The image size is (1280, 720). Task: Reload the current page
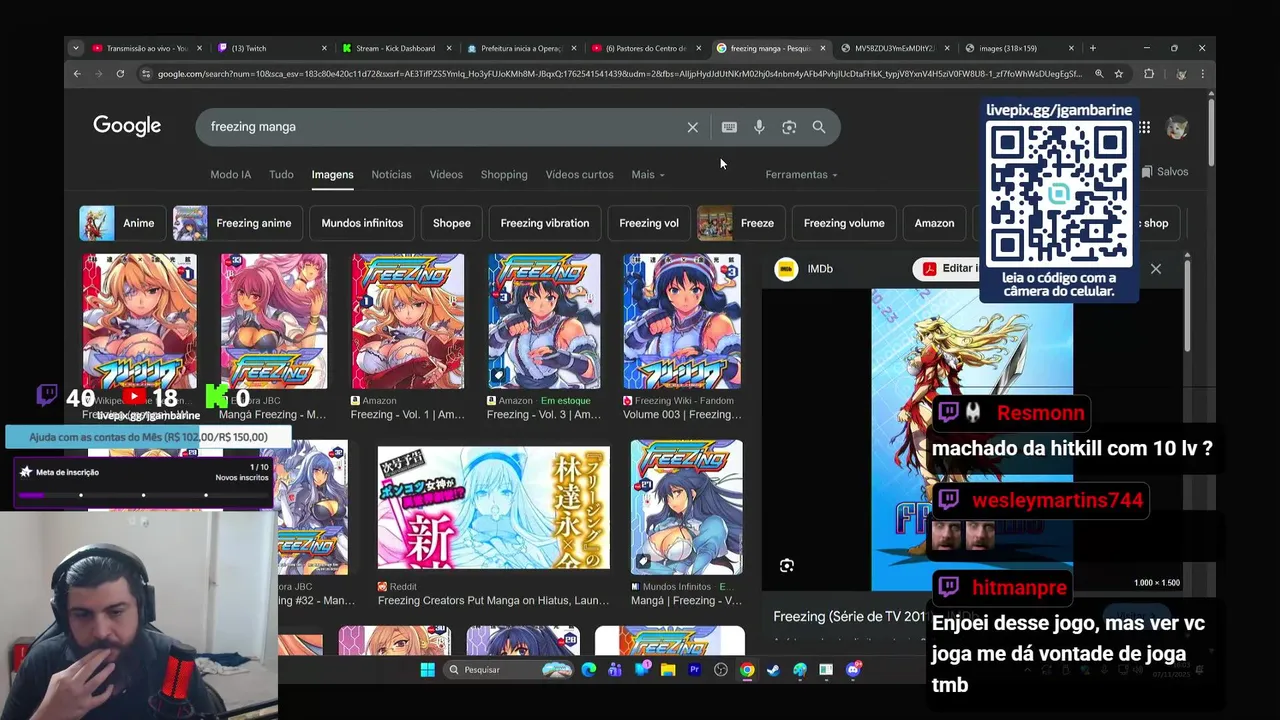[x=120, y=74]
